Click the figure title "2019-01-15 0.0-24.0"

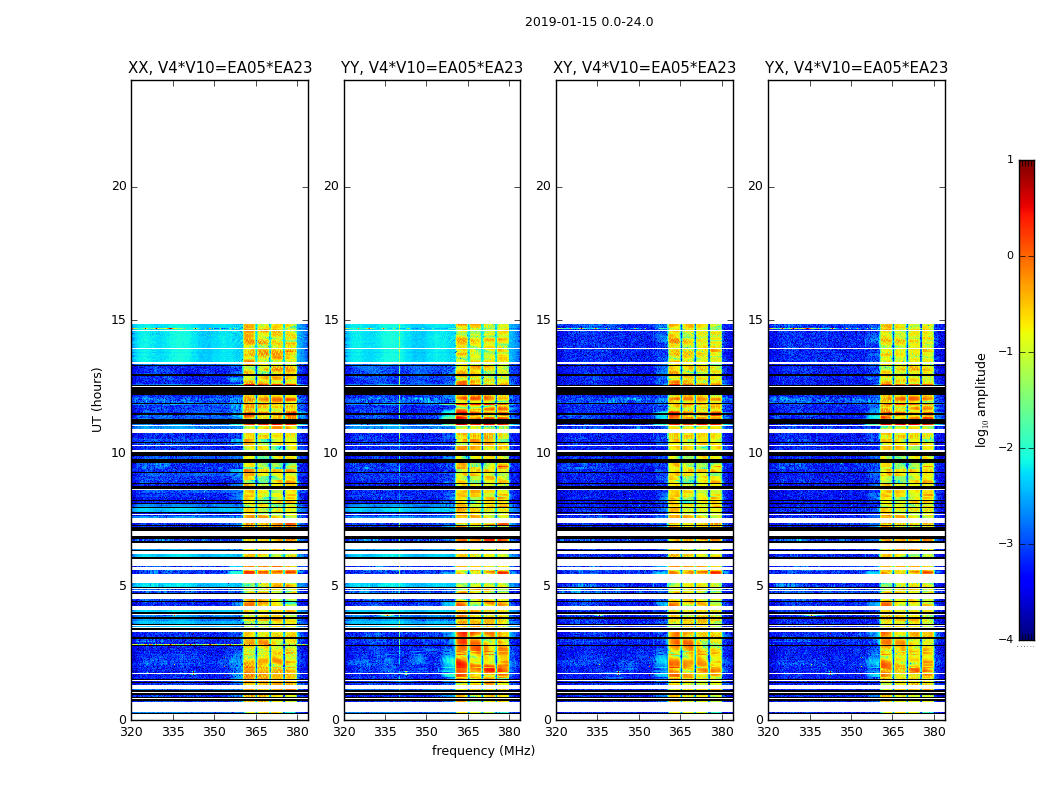[588, 22]
